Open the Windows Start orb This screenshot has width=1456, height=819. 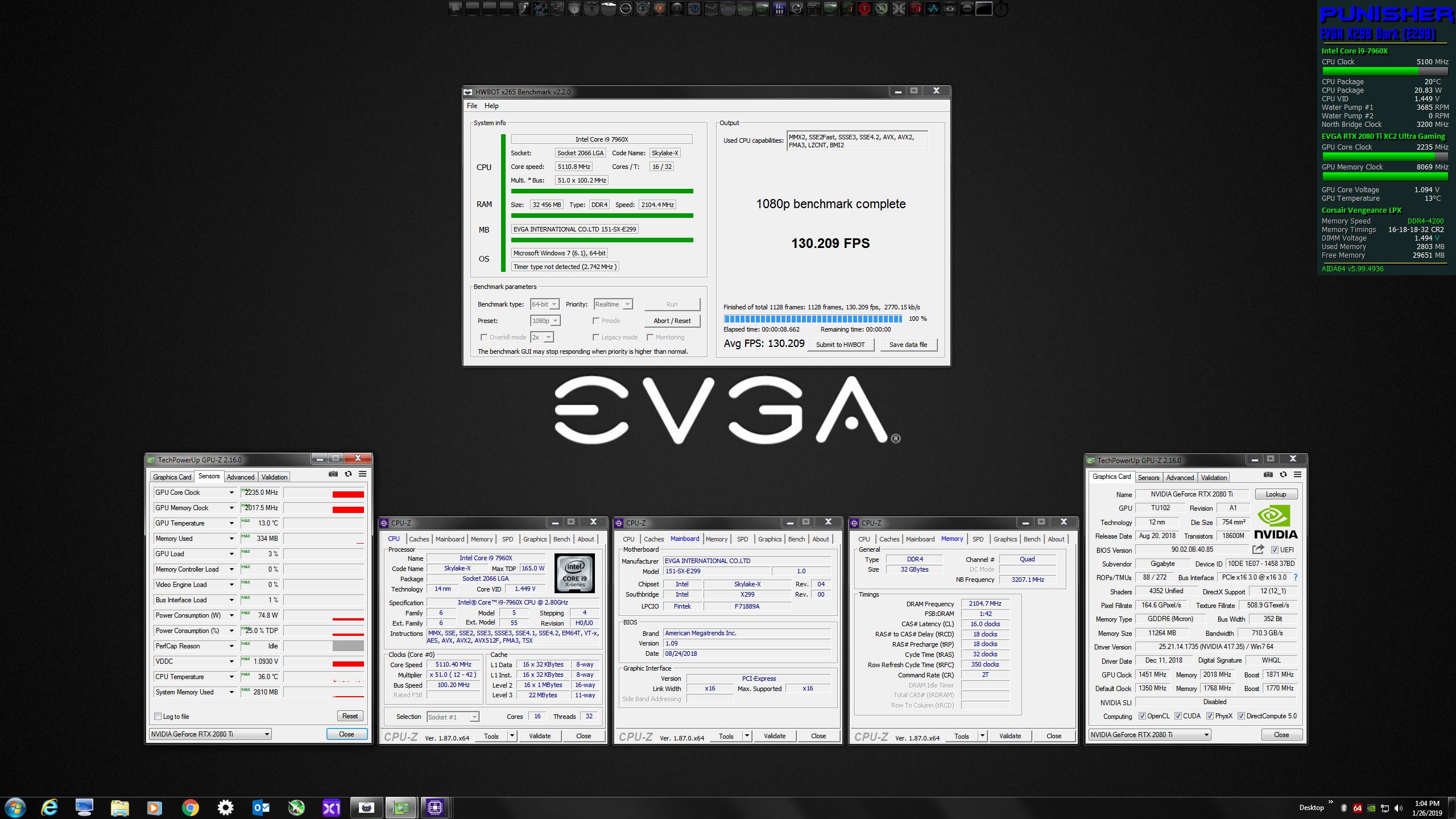[15, 808]
